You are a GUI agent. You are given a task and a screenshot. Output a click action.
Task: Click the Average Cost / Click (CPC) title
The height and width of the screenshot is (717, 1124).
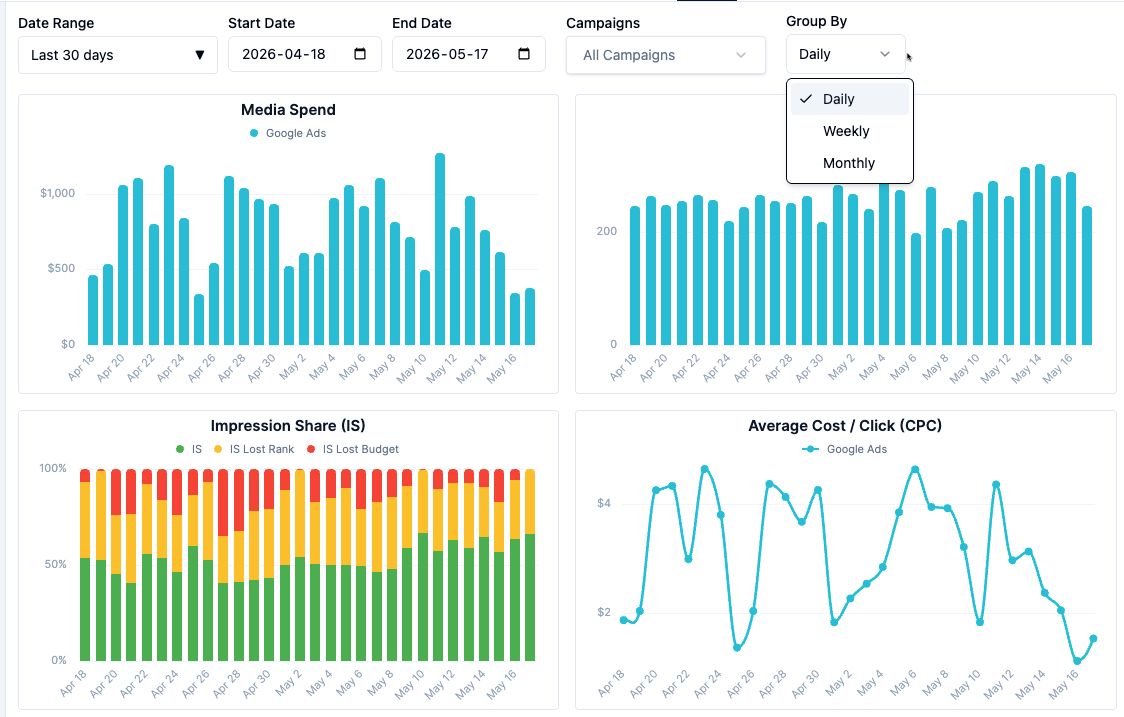[845, 426]
